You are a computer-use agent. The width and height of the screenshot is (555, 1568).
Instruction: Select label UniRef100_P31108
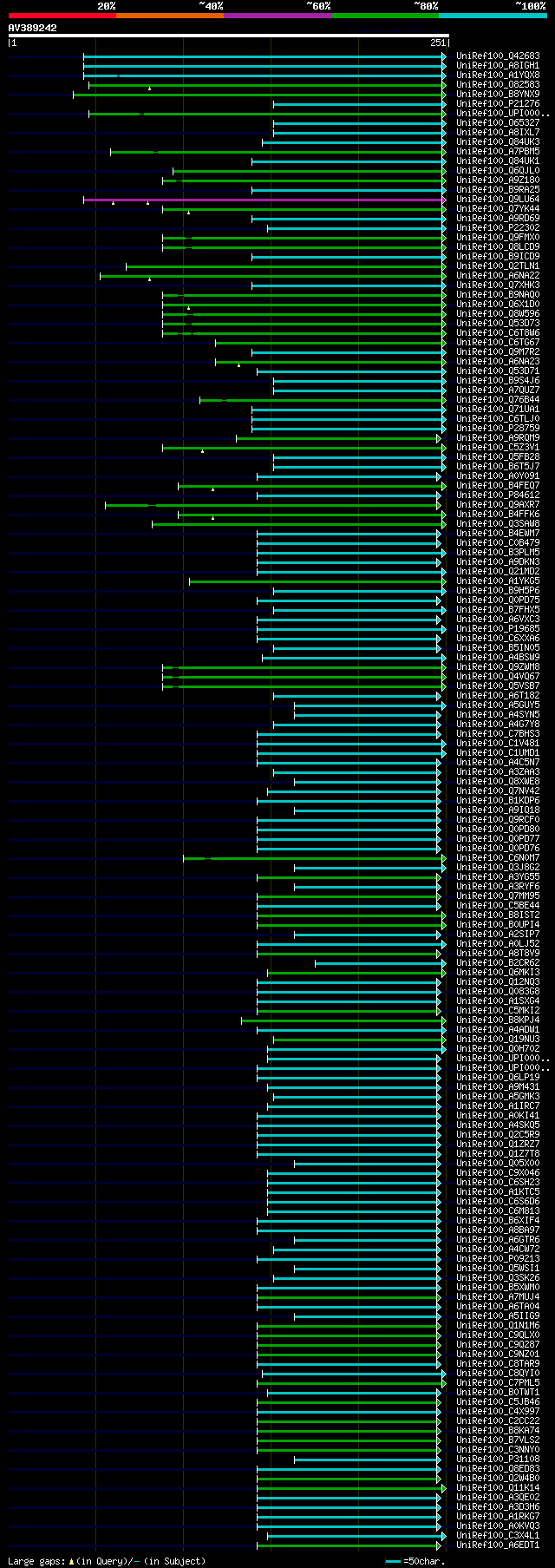[498, 1460]
